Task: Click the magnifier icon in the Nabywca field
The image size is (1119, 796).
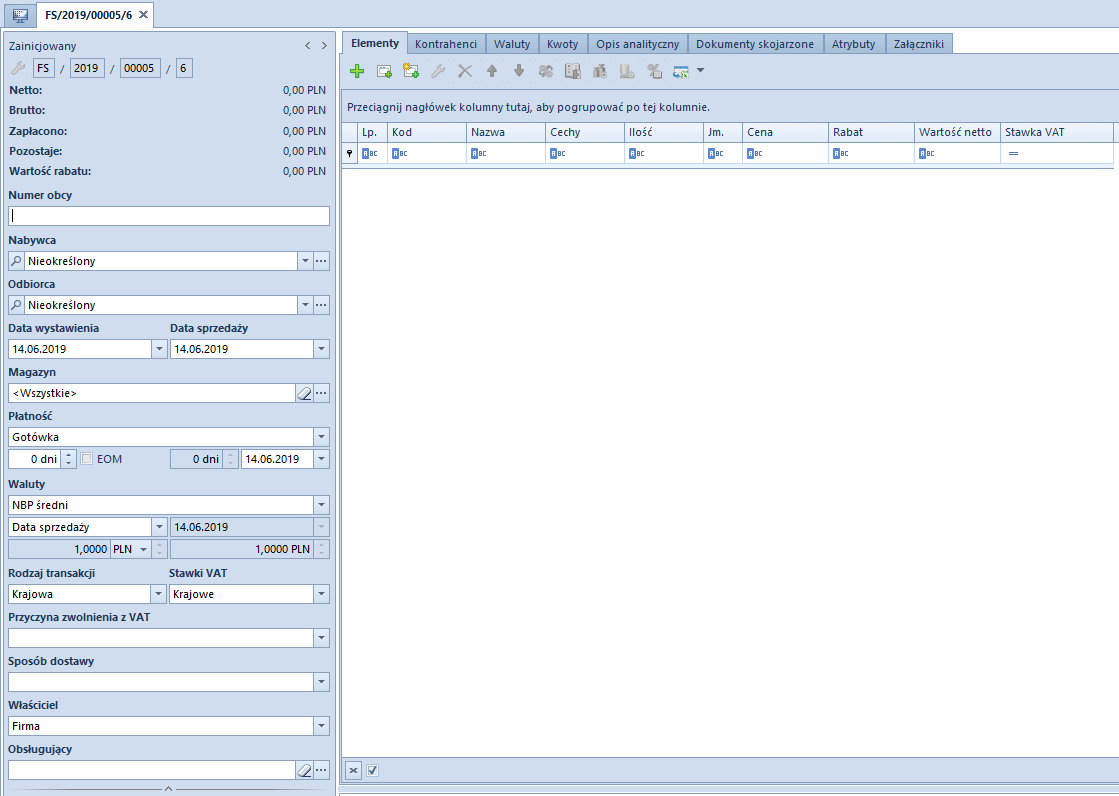Action: pyautogui.click(x=16, y=261)
